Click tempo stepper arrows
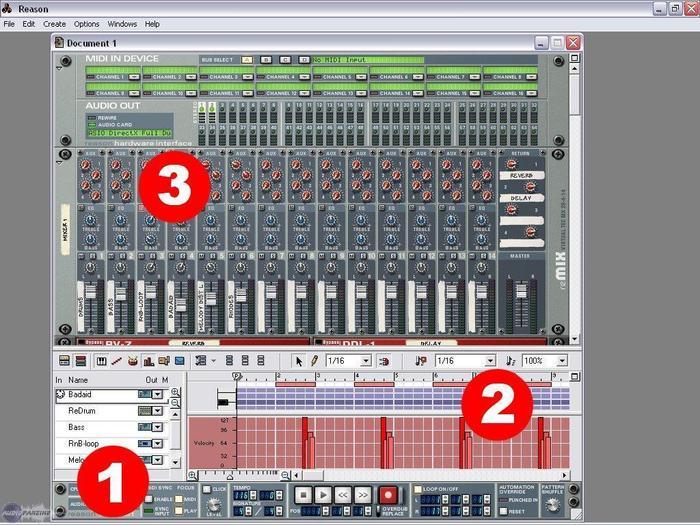 [x=253, y=496]
